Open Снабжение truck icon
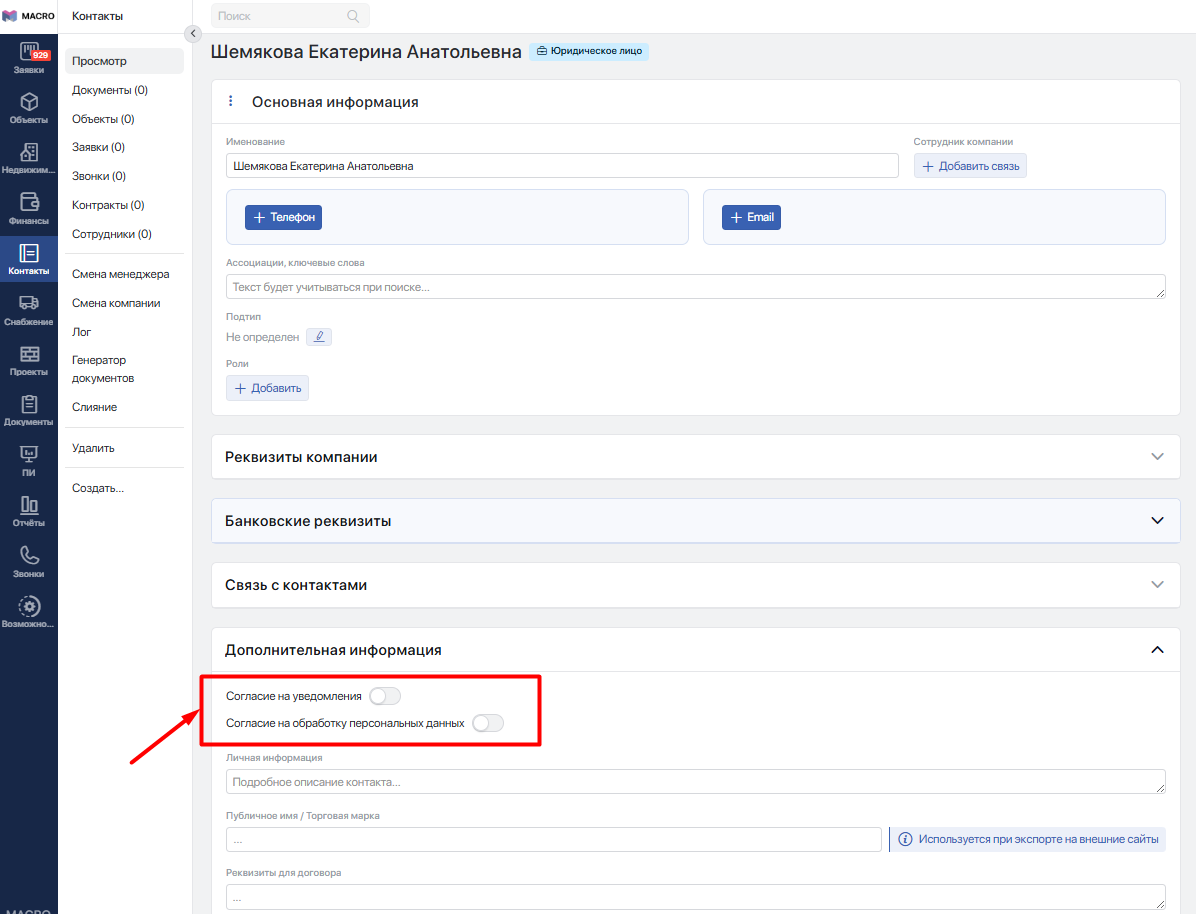Image resolution: width=1196 pixels, height=914 pixels. coord(29,309)
